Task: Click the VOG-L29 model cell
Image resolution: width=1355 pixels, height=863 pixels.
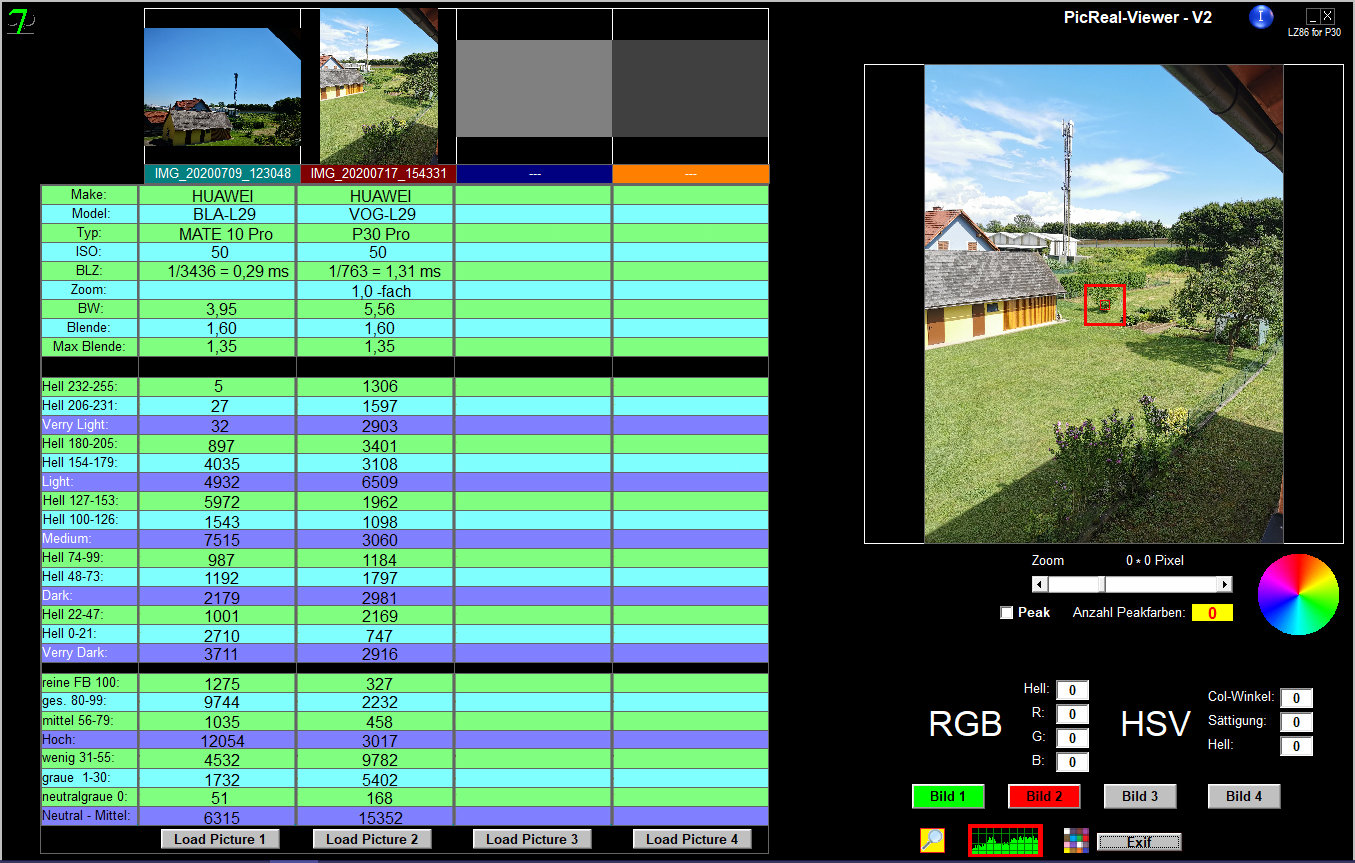Action: coord(375,215)
